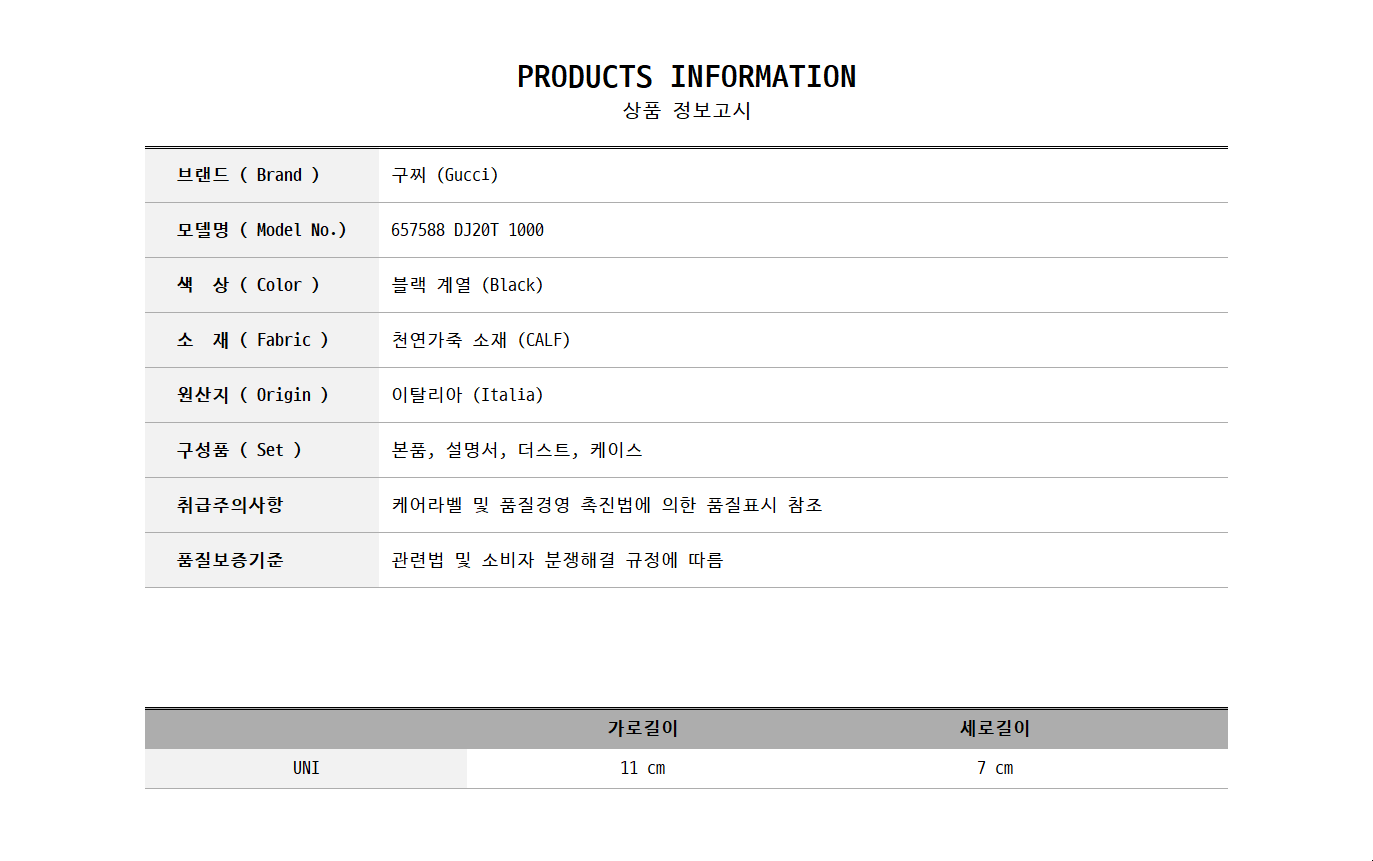This screenshot has height=861, width=1373.
Task: Select the 색 상 ( Color ) label
Action: point(248,285)
